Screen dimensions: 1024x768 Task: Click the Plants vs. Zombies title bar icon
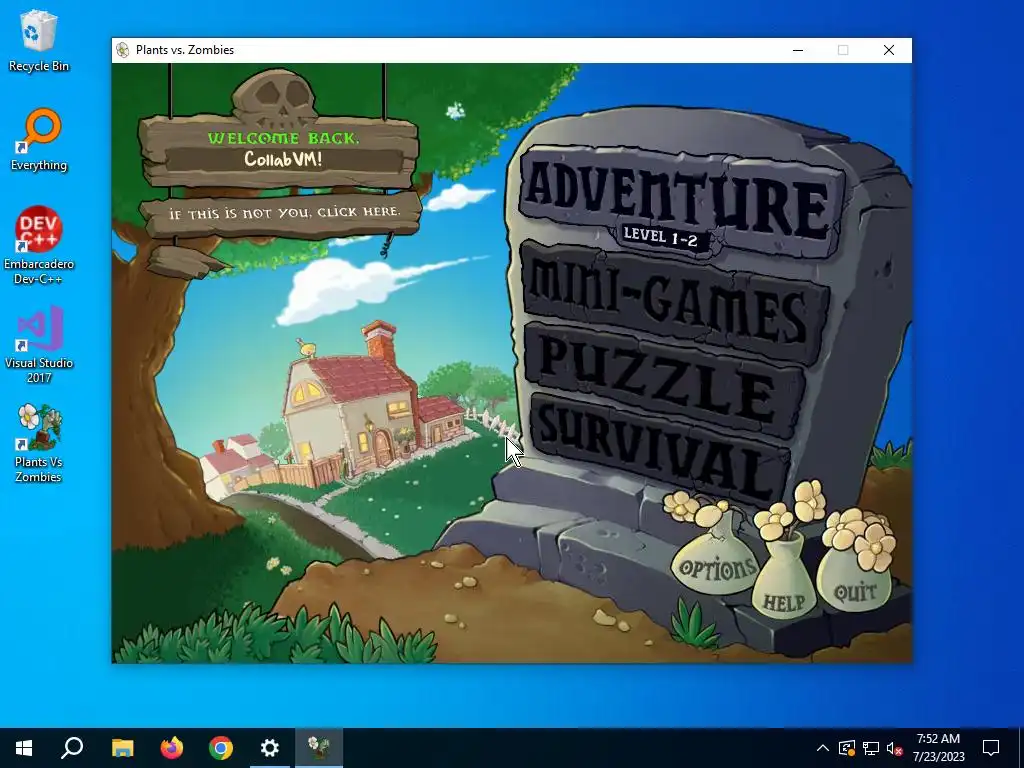pyautogui.click(x=123, y=50)
